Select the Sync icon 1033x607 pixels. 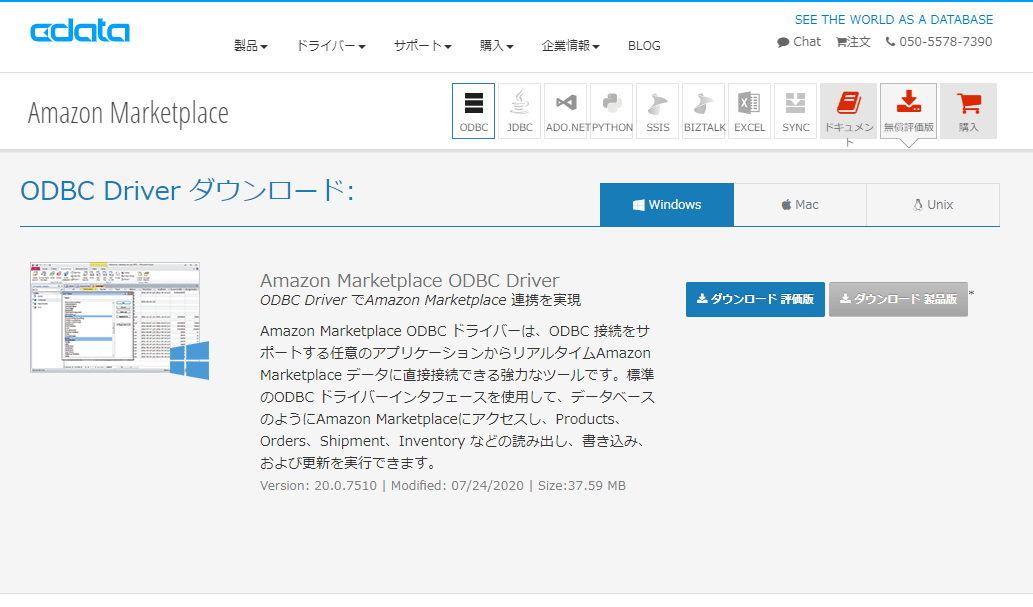[x=796, y=111]
